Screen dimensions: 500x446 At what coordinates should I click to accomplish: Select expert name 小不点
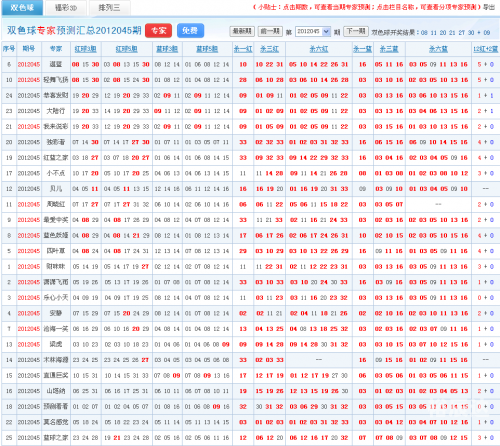point(56,173)
